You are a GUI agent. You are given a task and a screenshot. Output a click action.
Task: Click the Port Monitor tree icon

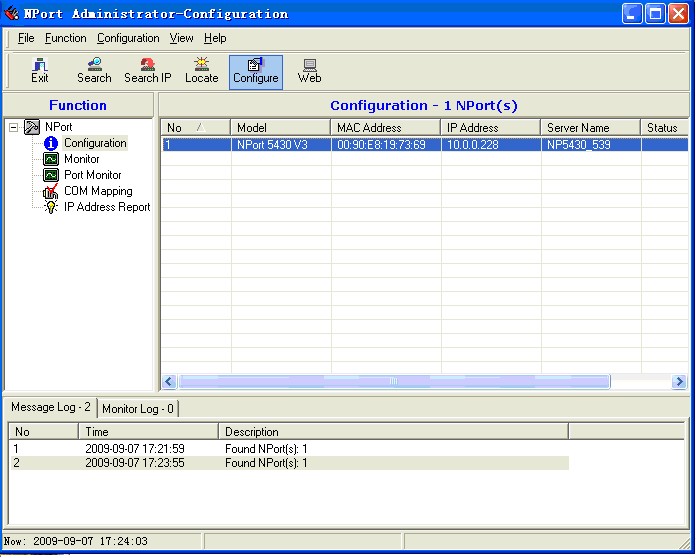pos(51,175)
